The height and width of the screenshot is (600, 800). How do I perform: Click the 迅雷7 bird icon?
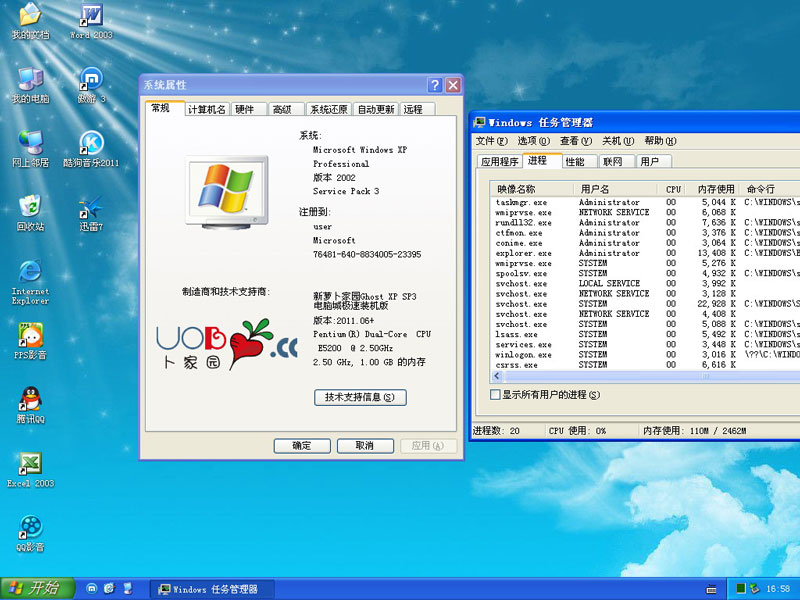91,208
